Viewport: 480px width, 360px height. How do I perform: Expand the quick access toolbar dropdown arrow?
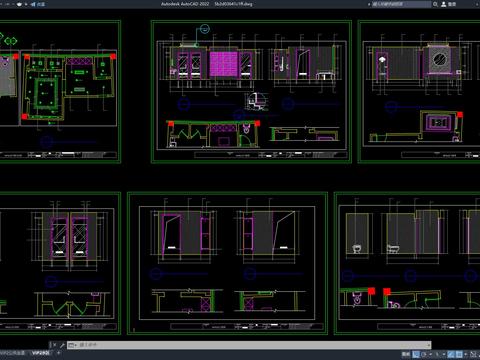coord(26,4)
